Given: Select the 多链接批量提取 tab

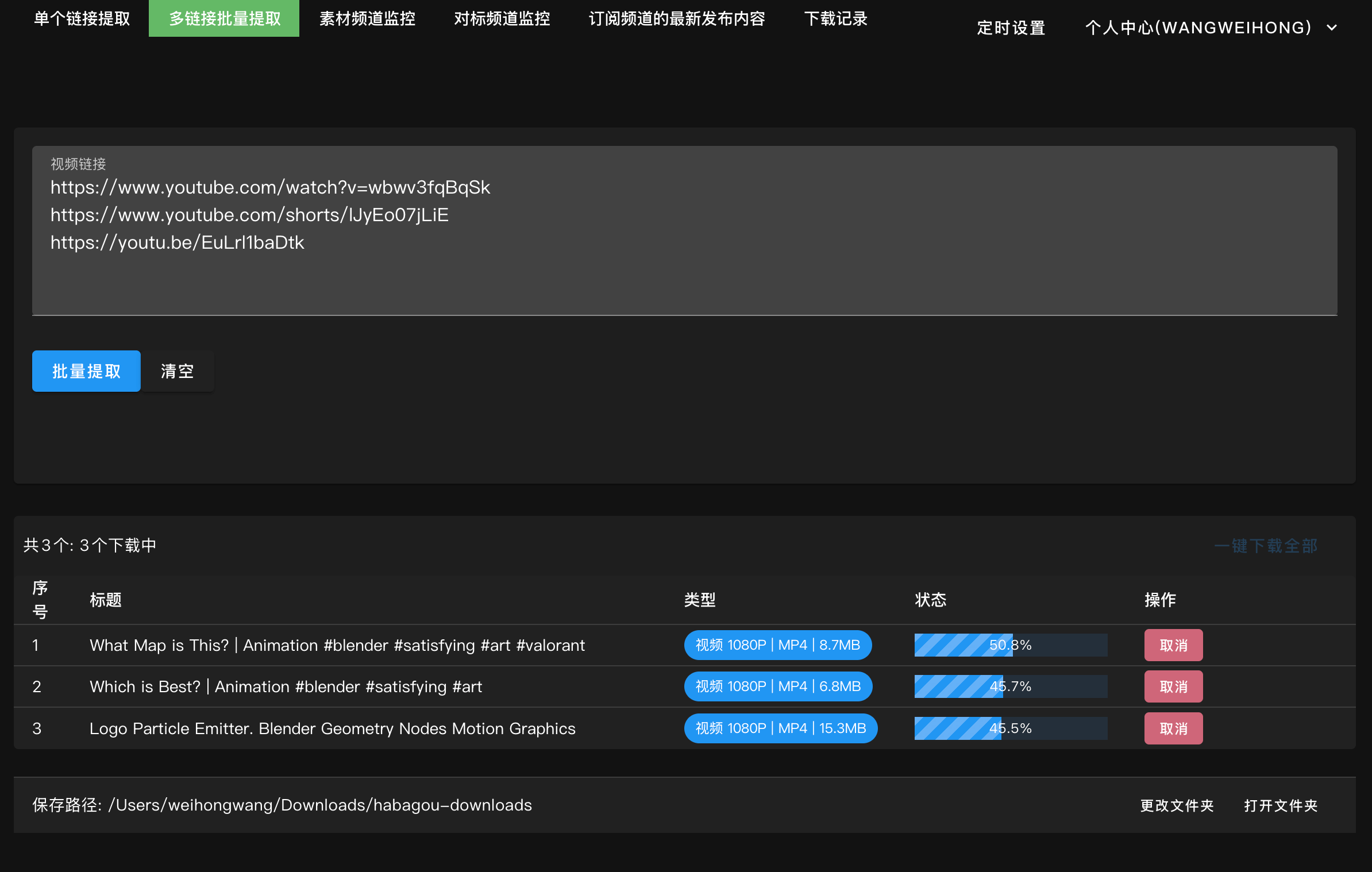Looking at the screenshot, I should click(x=224, y=18).
